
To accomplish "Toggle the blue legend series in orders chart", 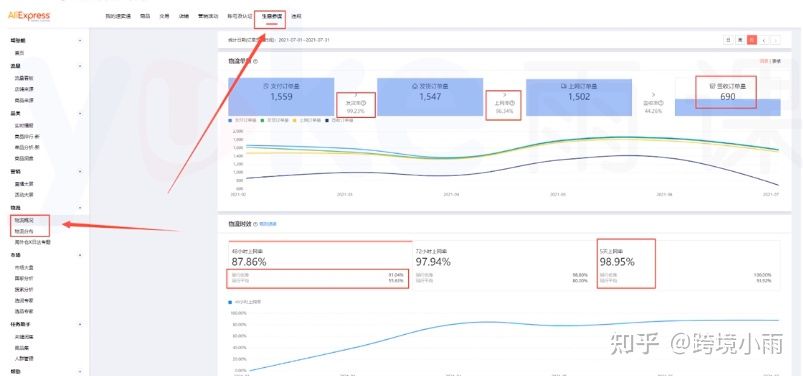I will pyautogui.click(x=241, y=120).
